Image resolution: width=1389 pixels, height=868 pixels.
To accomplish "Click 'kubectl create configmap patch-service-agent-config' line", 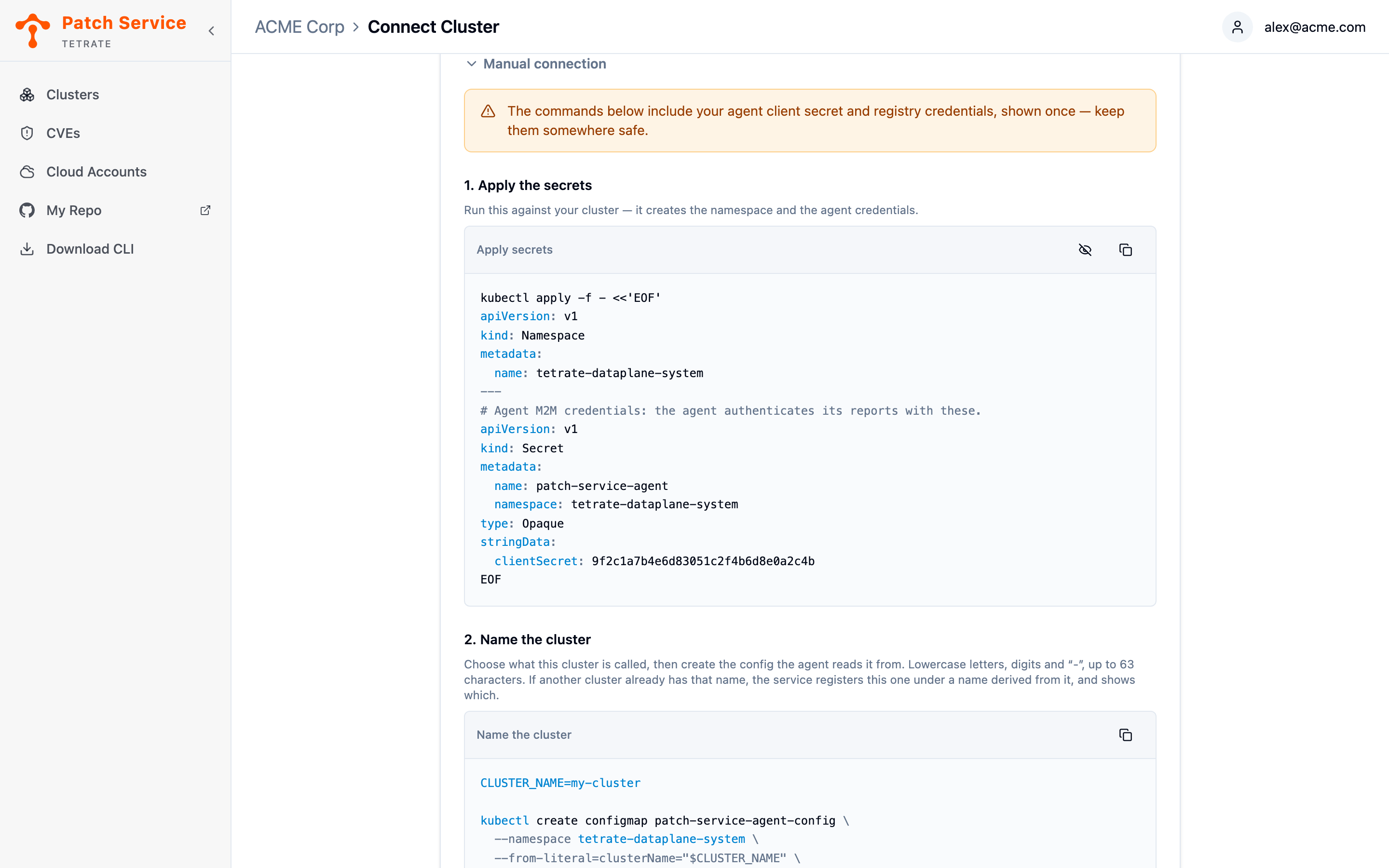I will click(665, 820).
